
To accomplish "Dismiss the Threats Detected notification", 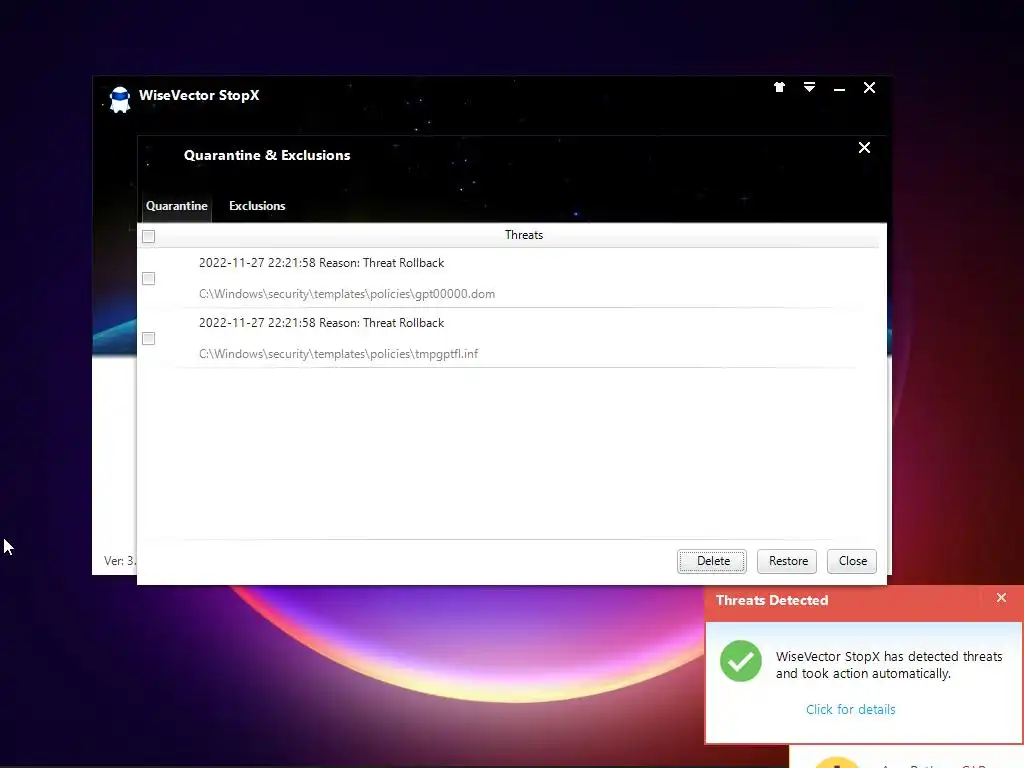I will [x=1001, y=598].
